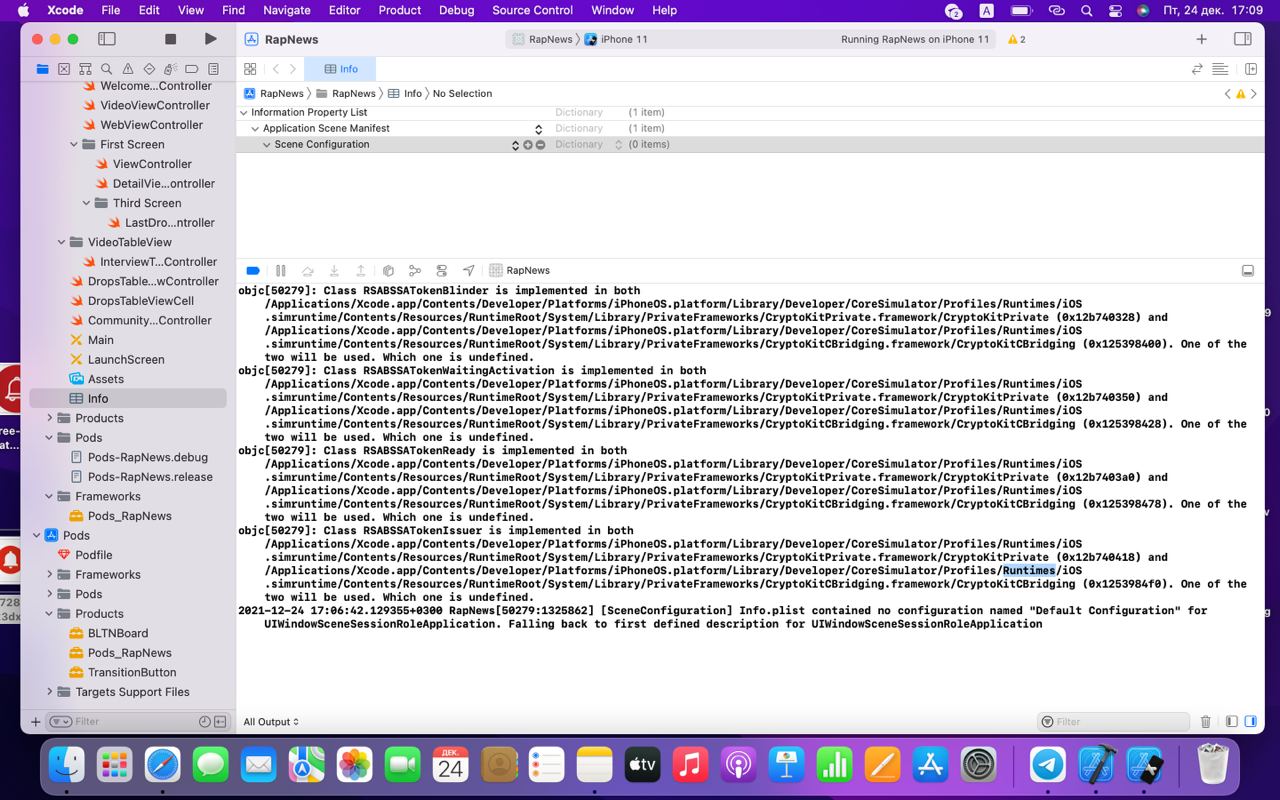The image size is (1280, 800).
Task: Toggle console pane button
Action: [1250, 722]
